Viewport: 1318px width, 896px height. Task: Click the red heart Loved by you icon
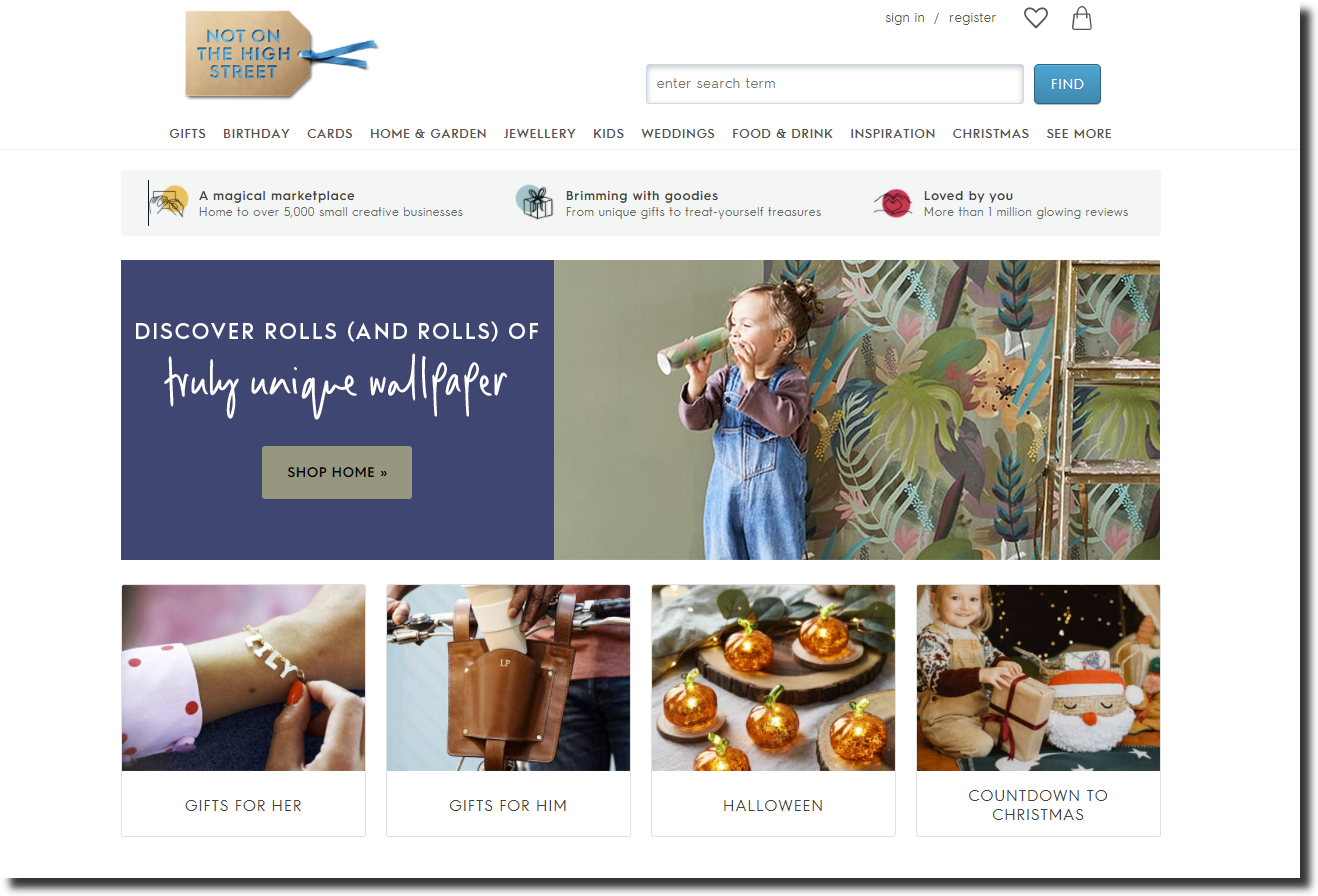892,203
